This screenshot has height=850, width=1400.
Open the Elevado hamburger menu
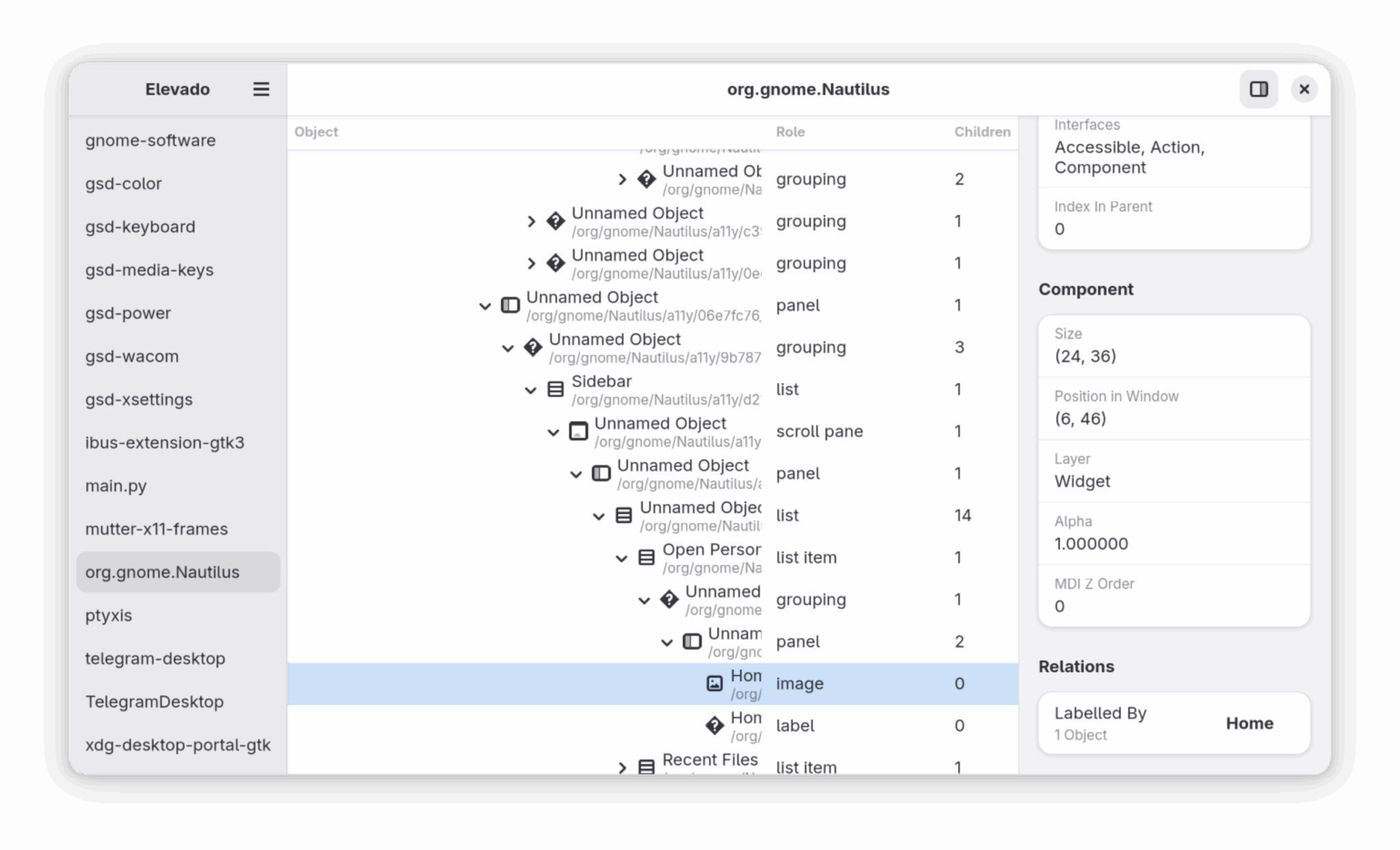click(x=260, y=89)
